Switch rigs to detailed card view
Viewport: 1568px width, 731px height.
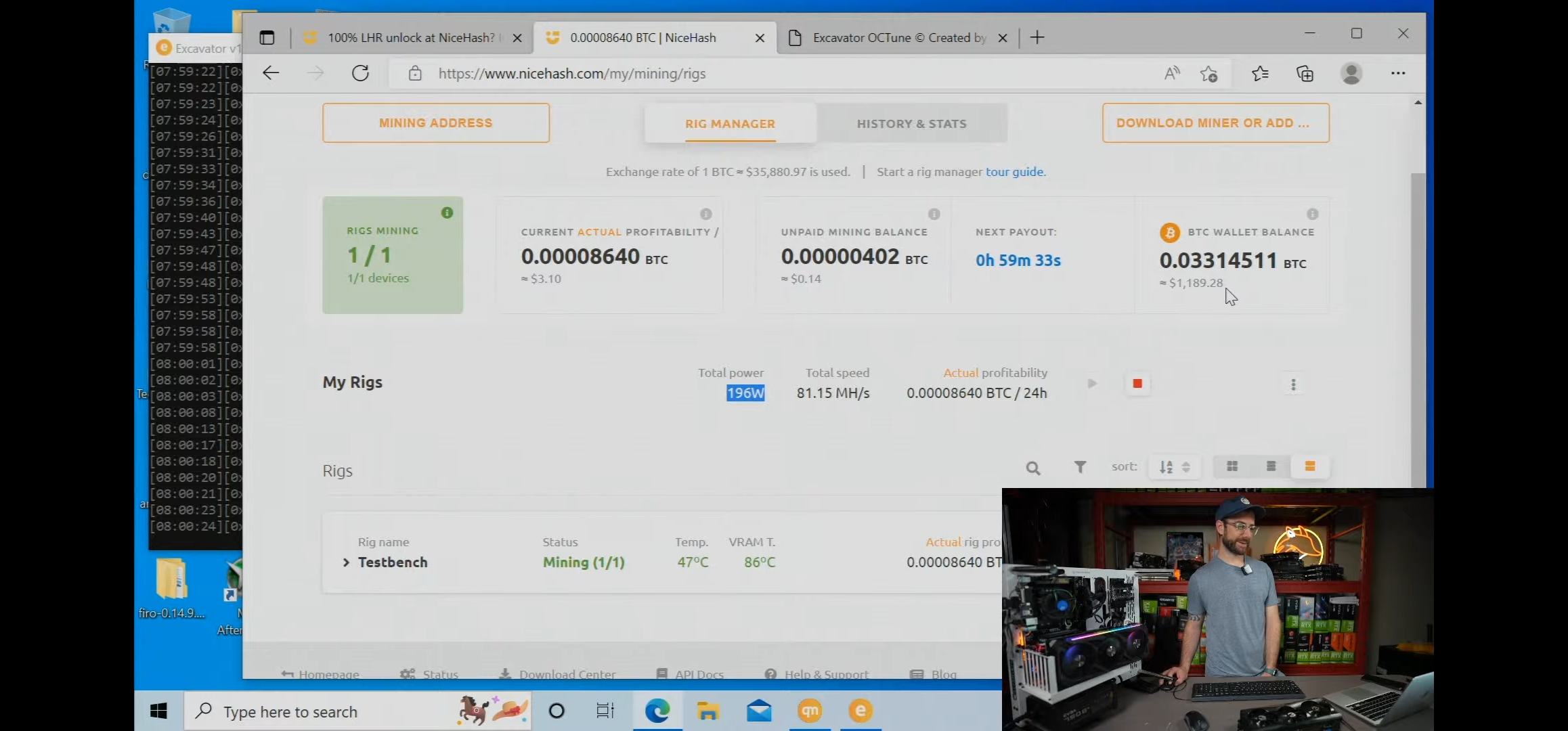click(x=1310, y=466)
